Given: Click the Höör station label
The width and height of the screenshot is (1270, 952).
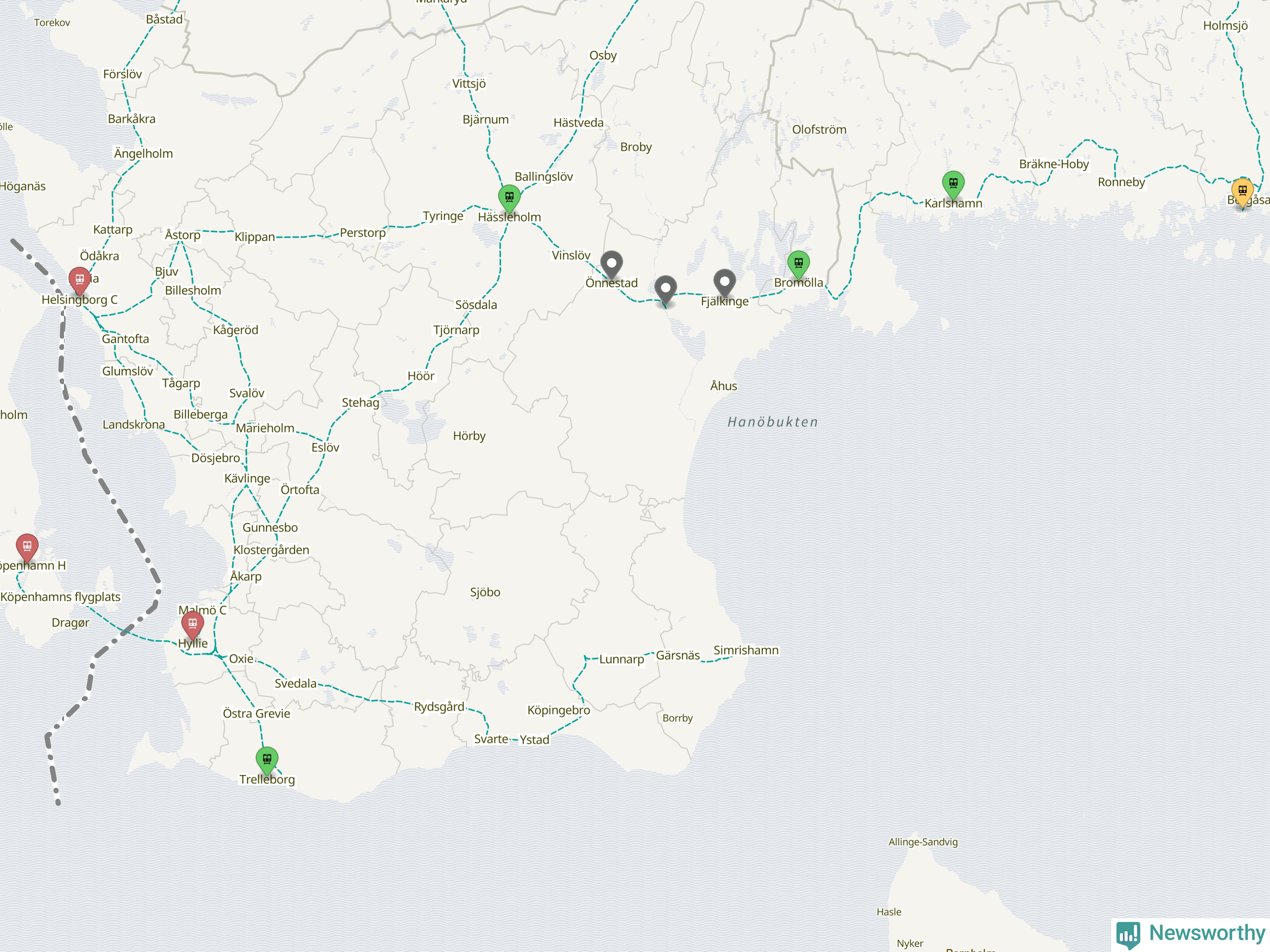Looking at the screenshot, I should (421, 376).
